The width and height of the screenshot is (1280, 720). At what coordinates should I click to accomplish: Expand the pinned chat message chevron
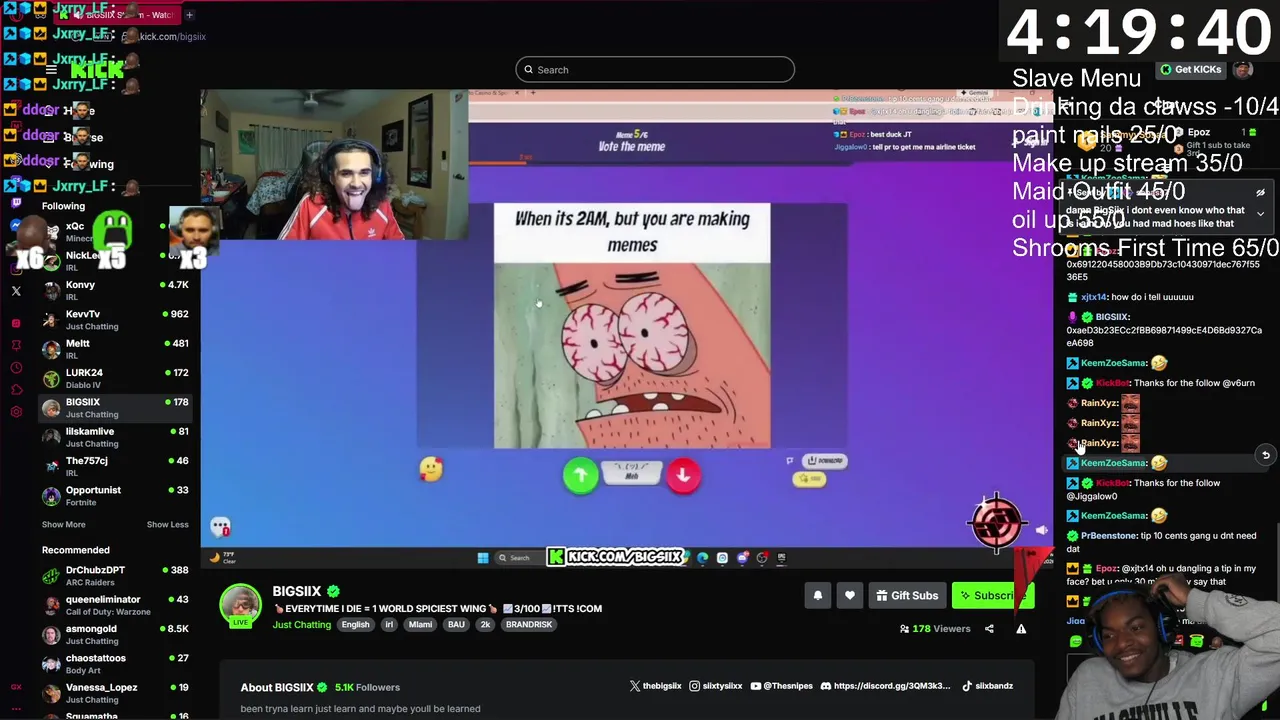point(1260,213)
